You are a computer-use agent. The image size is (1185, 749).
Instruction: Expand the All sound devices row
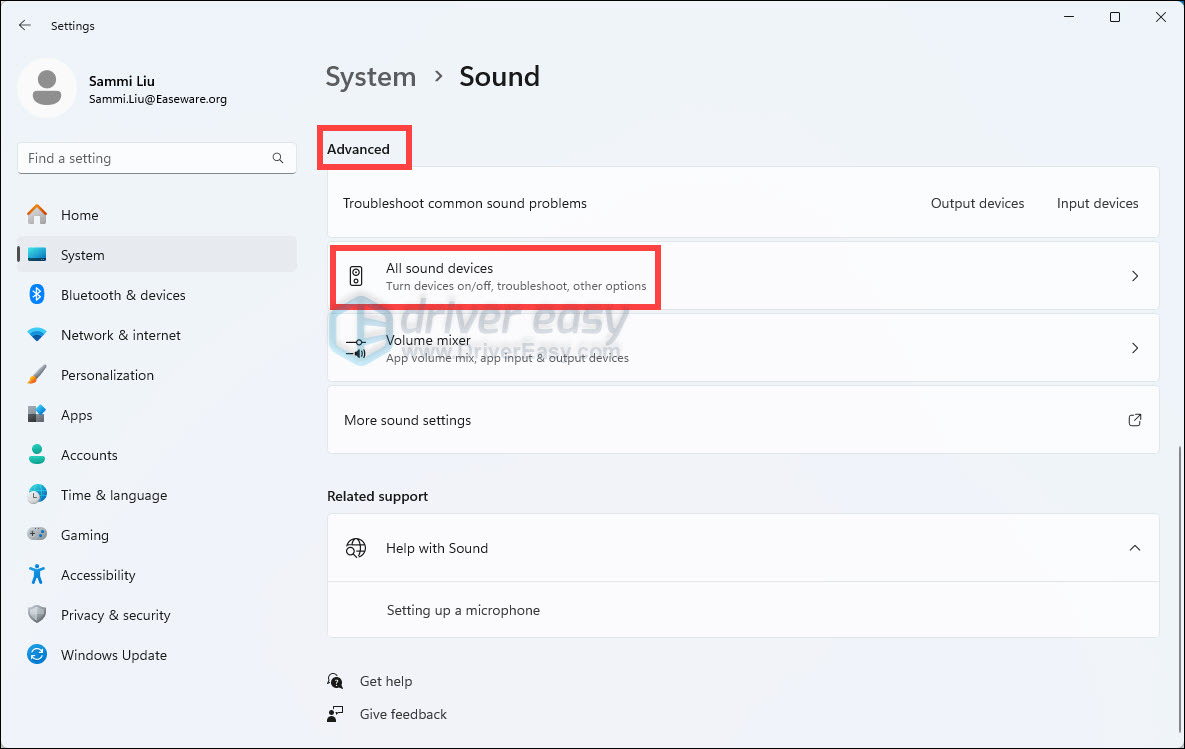(x=1134, y=275)
